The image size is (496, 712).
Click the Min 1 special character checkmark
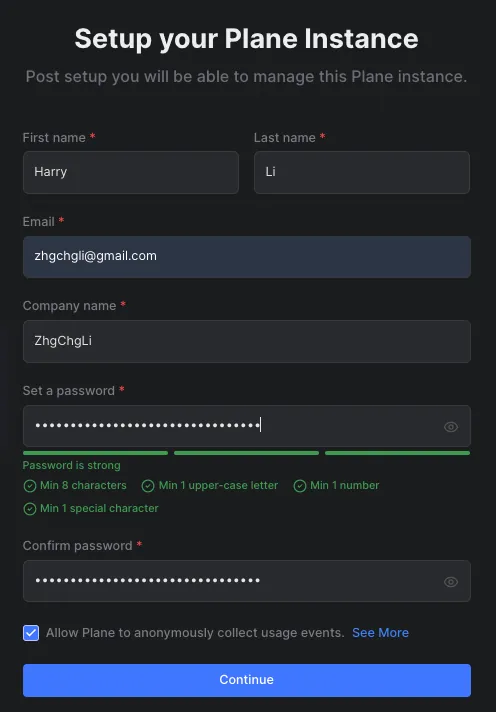pyautogui.click(x=30, y=509)
